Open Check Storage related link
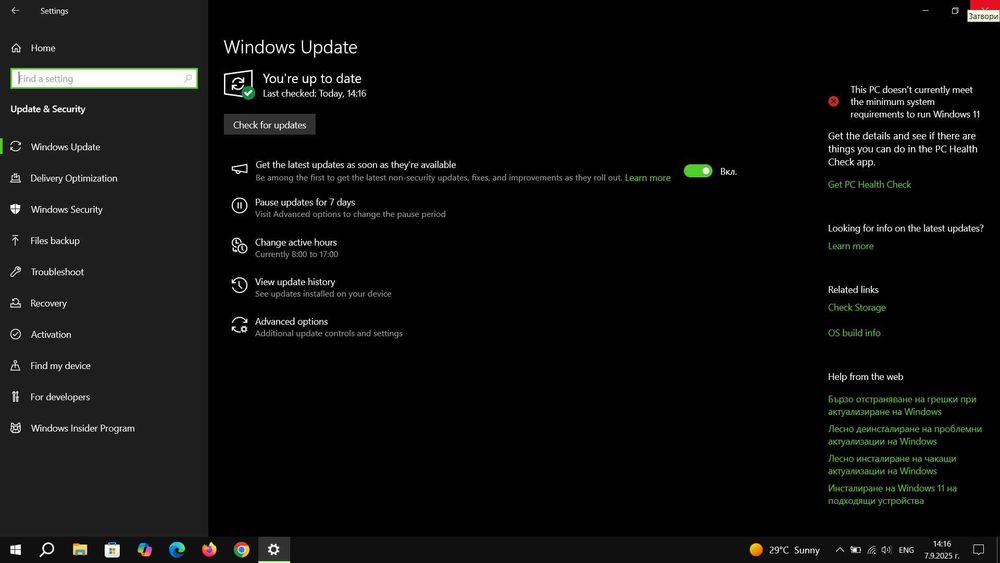 (x=857, y=307)
